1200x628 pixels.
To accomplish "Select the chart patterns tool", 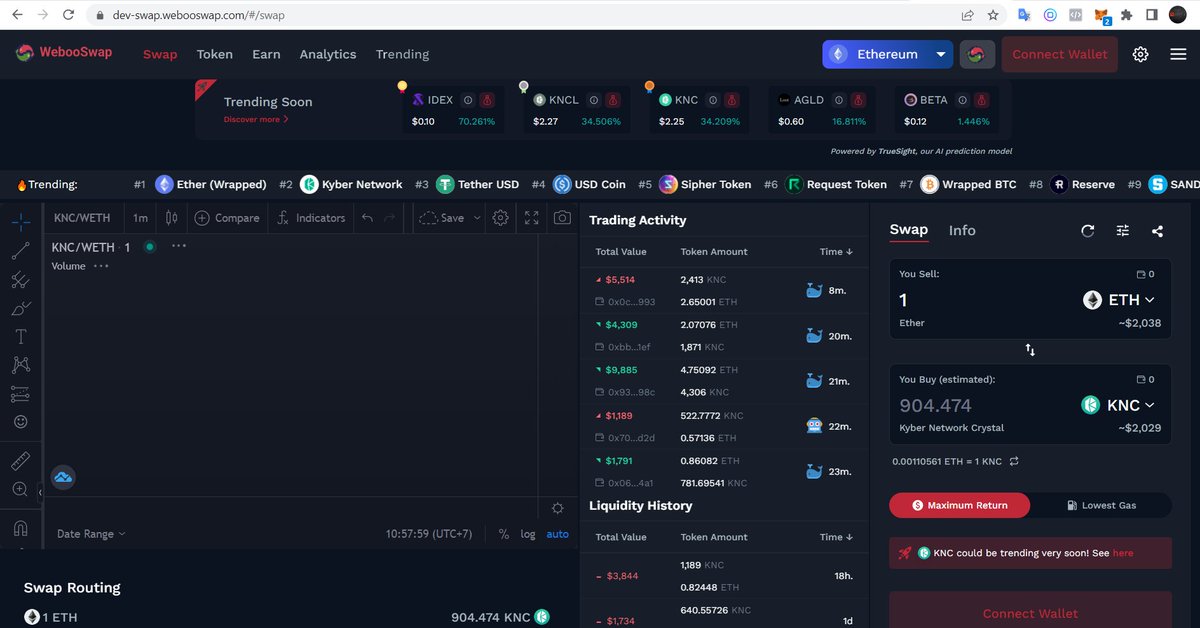I will (20, 365).
